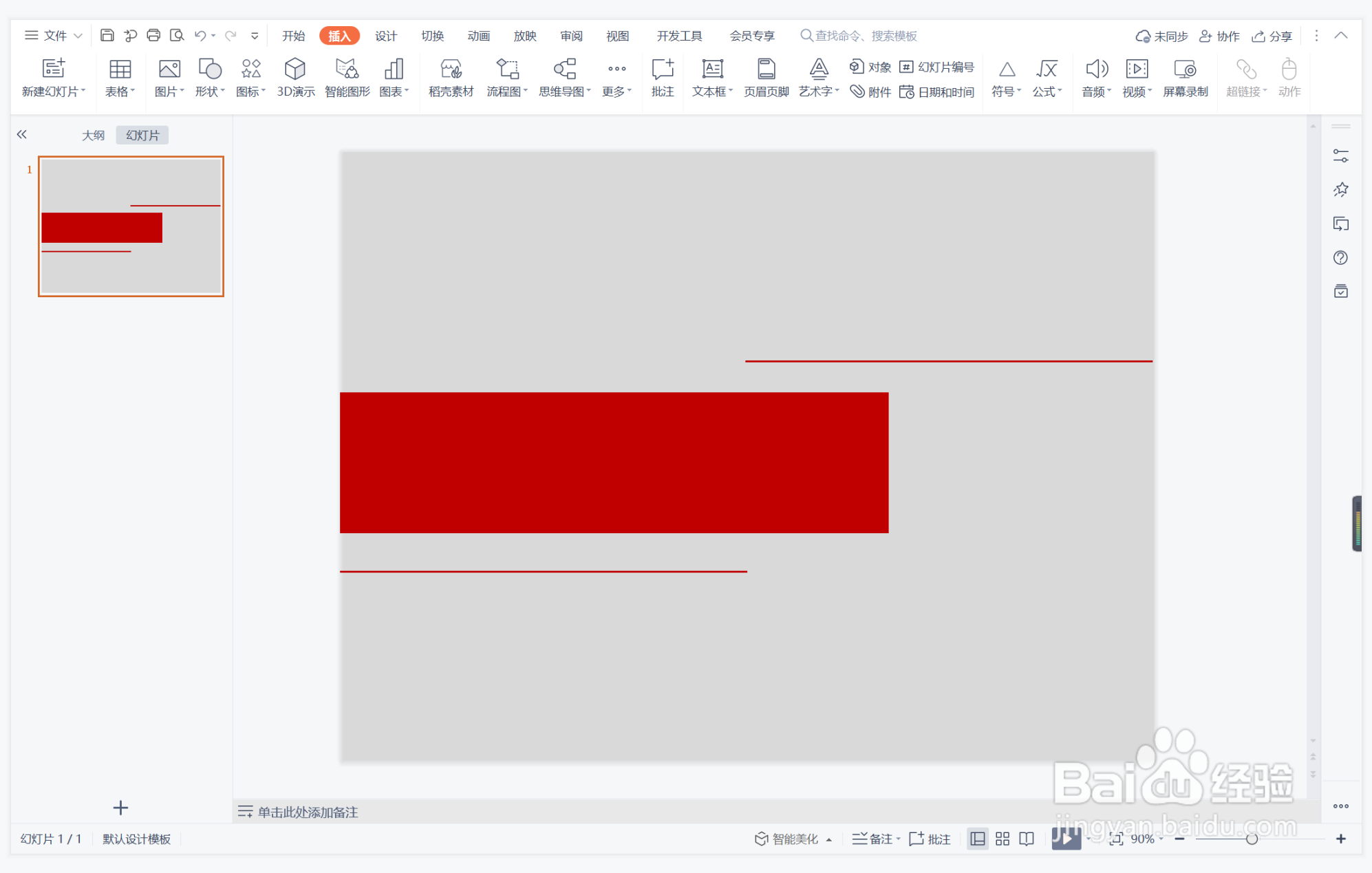Expand the quick access toolbar customize arrow

pyautogui.click(x=255, y=35)
